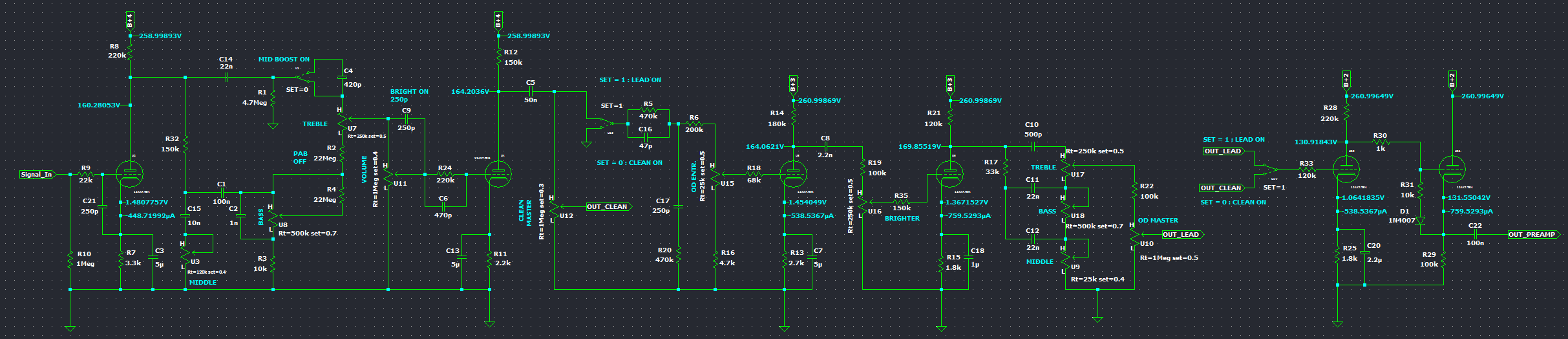The width and height of the screenshot is (1568, 339).
Task: Select the C10 500p capacitor
Action: coord(1033,146)
